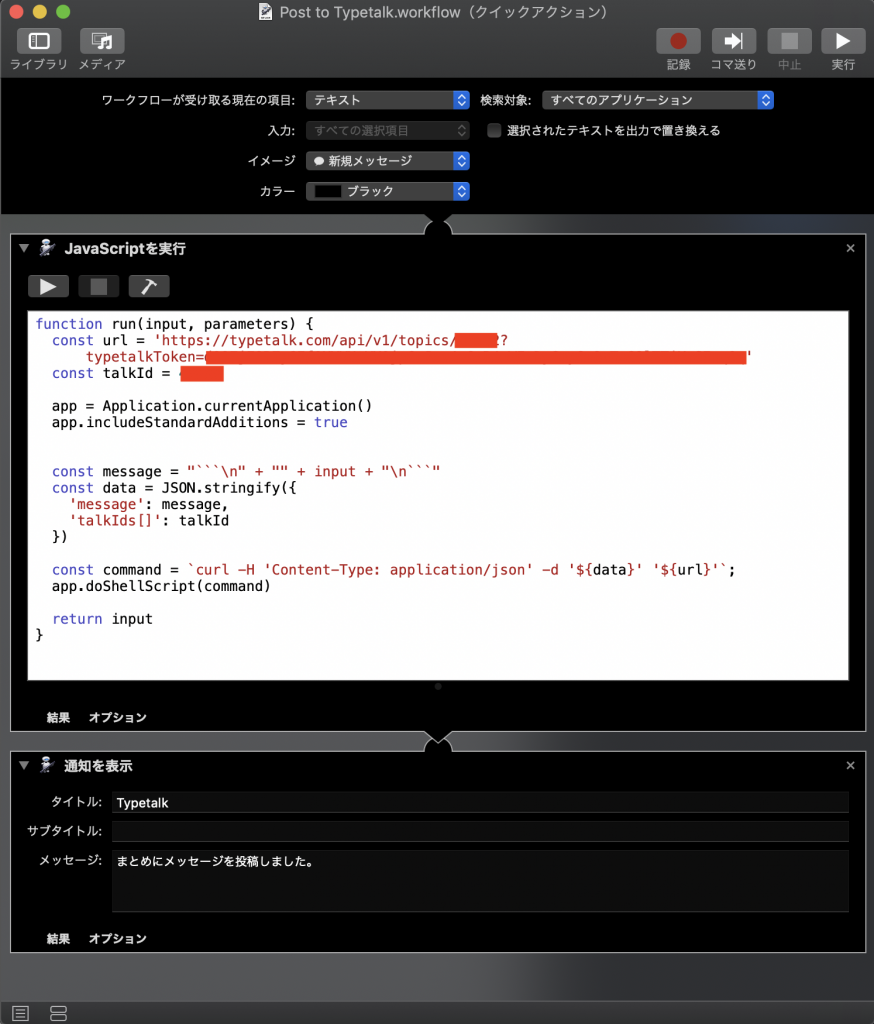Click the 通知を表示 action title
Image resolution: width=874 pixels, height=1024 pixels.
[x=98, y=765]
